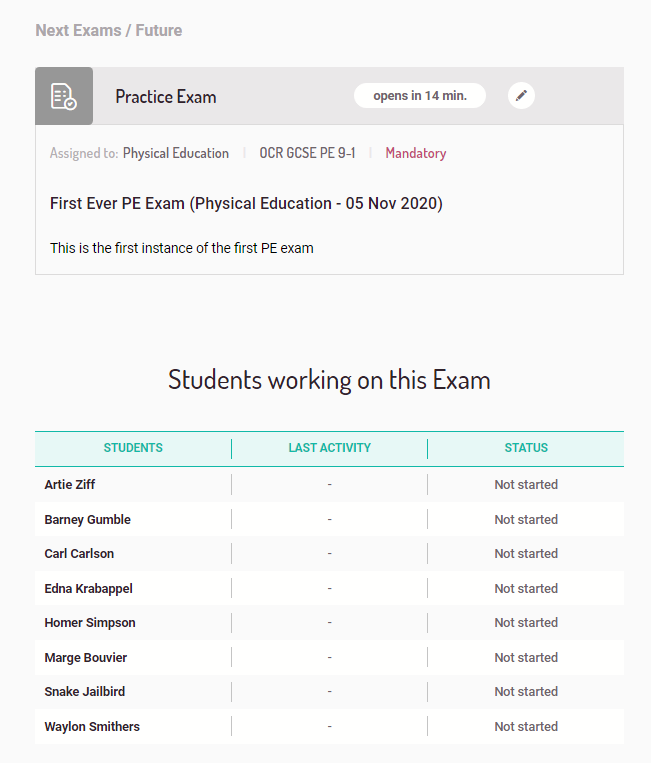Image resolution: width=651 pixels, height=763 pixels.
Task: Click the pencil edit icon
Action: [x=521, y=95]
